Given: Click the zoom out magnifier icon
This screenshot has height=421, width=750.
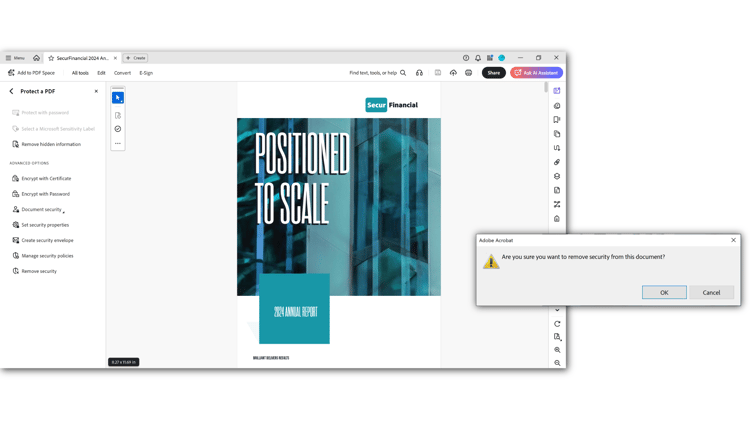Looking at the screenshot, I should point(557,363).
